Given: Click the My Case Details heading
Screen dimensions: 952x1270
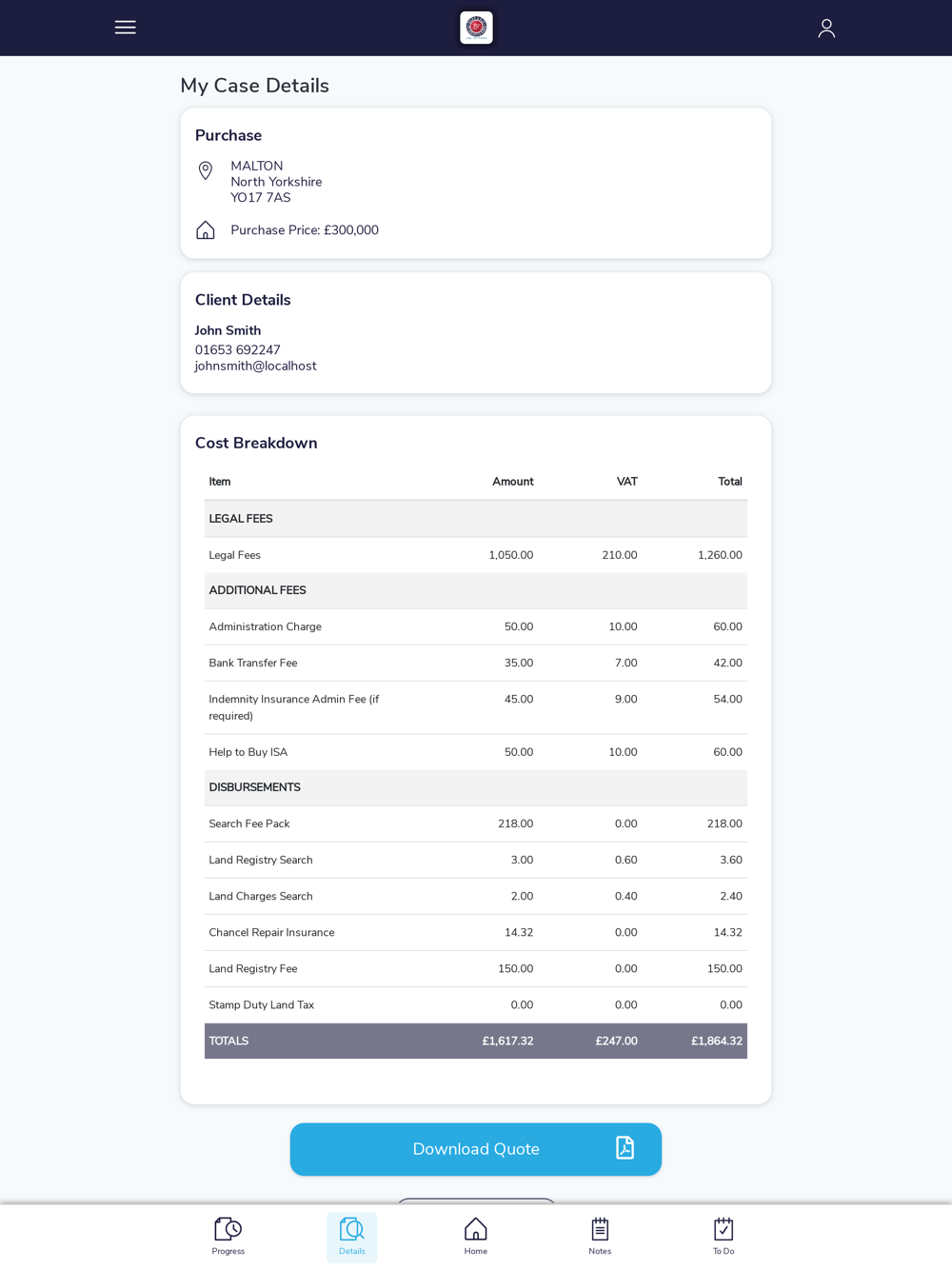Looking at the screenshot, I should 255,86.
